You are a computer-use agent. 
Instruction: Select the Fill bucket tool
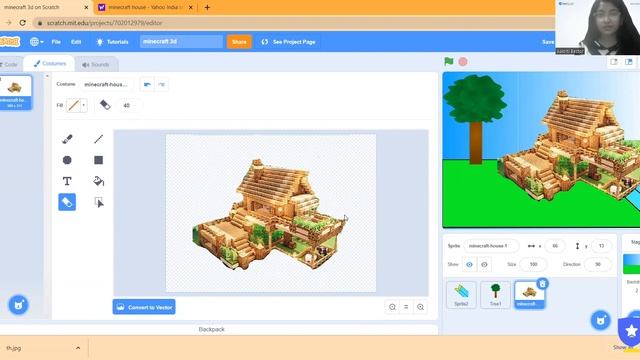(98, 181)
